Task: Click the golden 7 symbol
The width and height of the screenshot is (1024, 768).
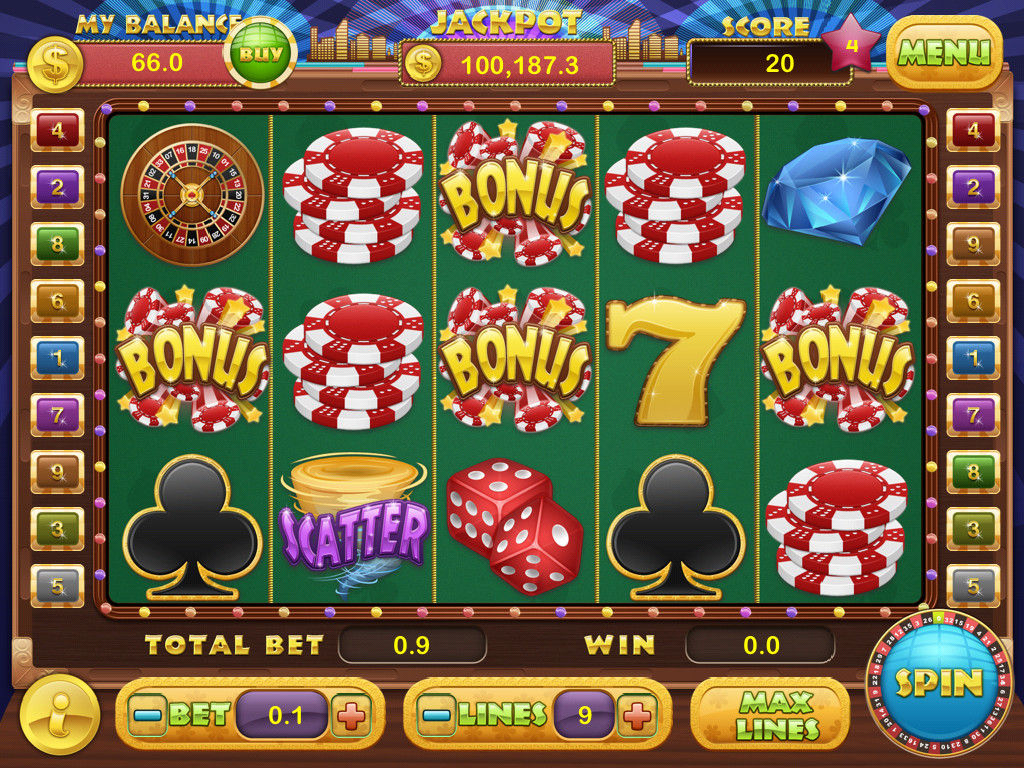Action: click(x=676, y=360)
